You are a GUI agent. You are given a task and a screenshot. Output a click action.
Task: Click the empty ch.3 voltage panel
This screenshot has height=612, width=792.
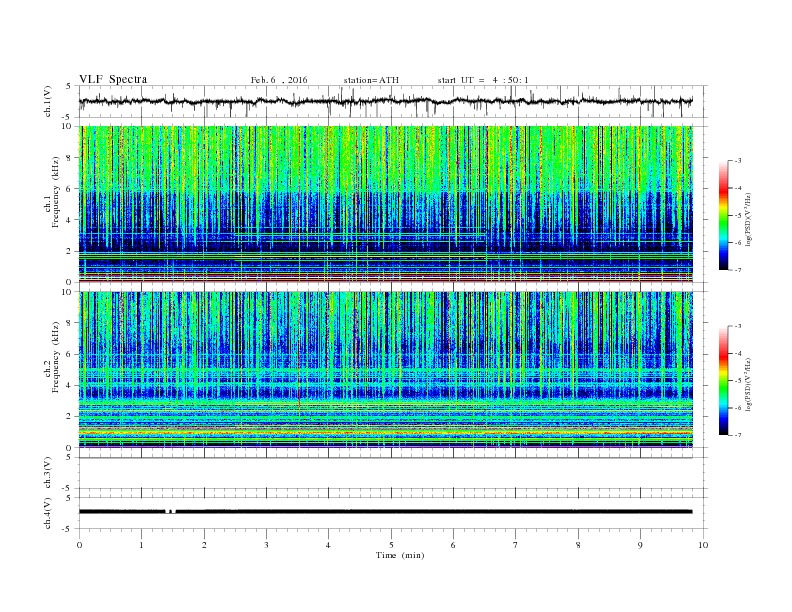point(393,473)
